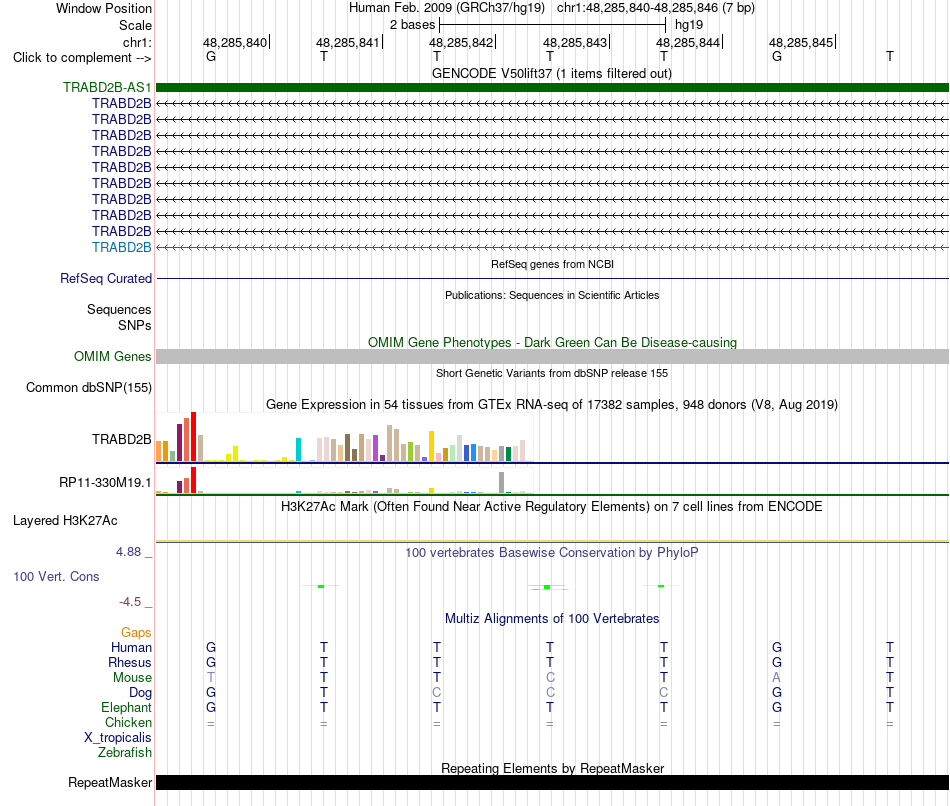Click the 'Elephant' alignment row label

pos(126,708)
